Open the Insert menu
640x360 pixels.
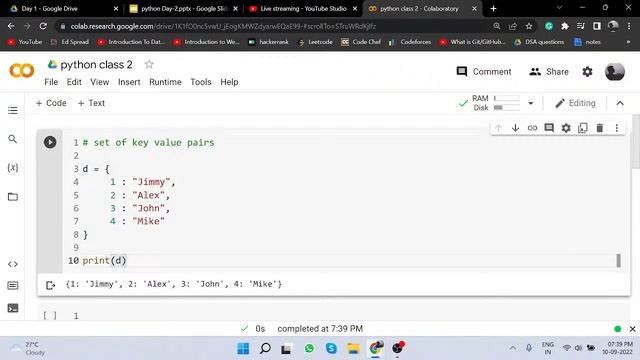[x=129, y=82]
